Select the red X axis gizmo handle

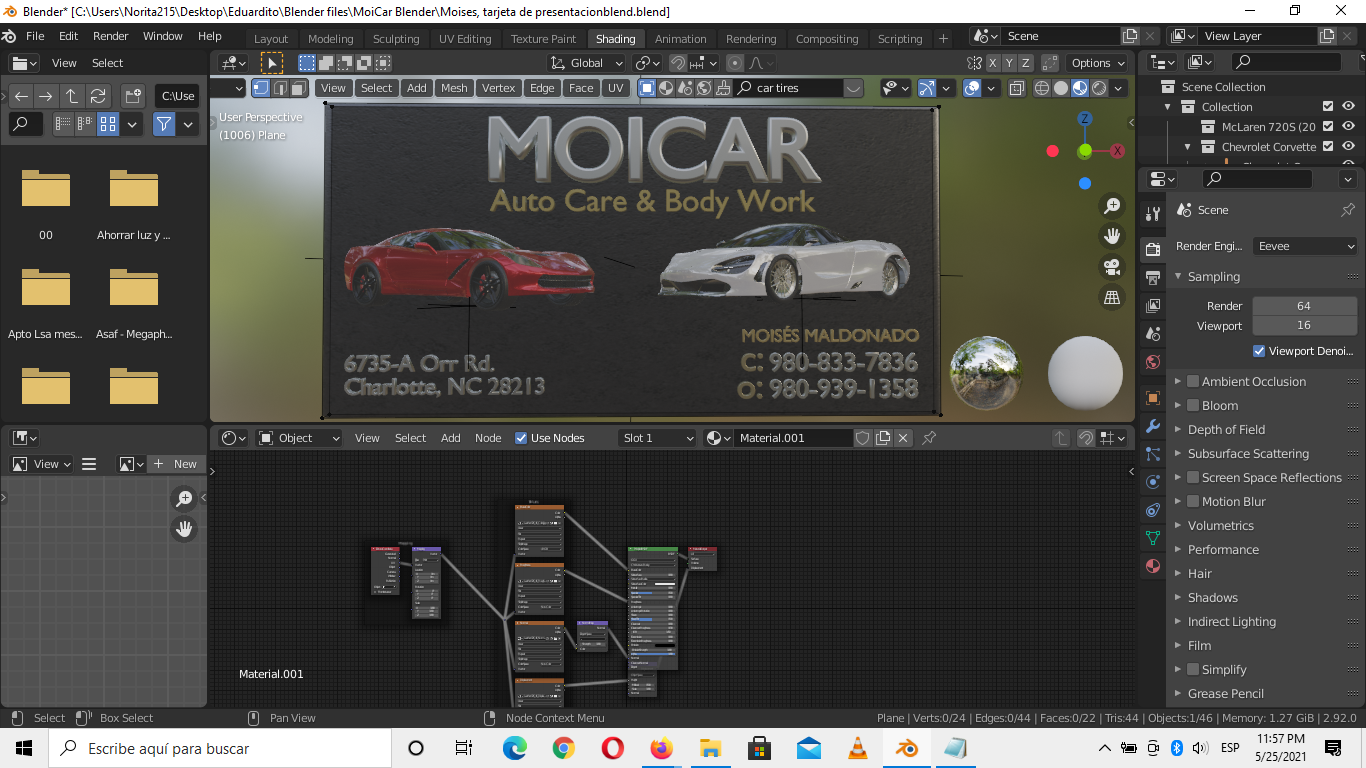click(x=1117, y=151)
